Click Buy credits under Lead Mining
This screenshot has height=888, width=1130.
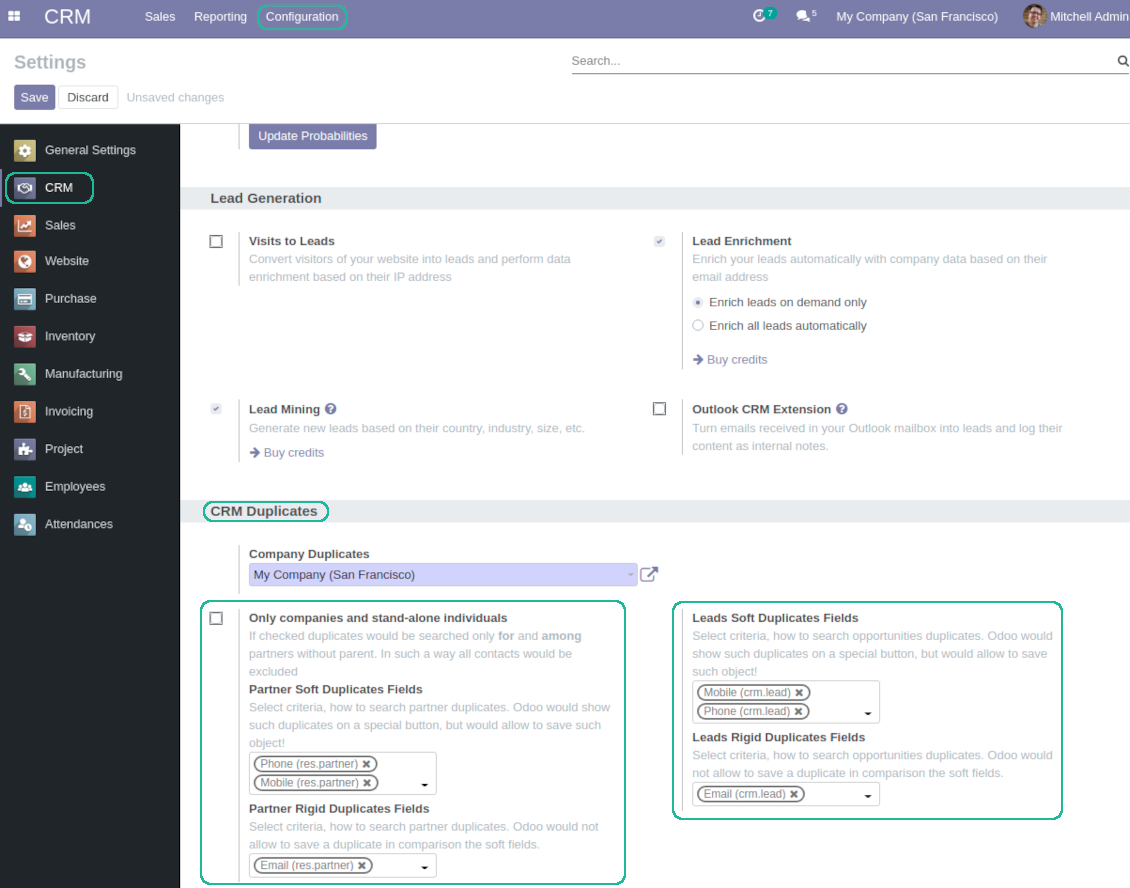pos(287,453)
